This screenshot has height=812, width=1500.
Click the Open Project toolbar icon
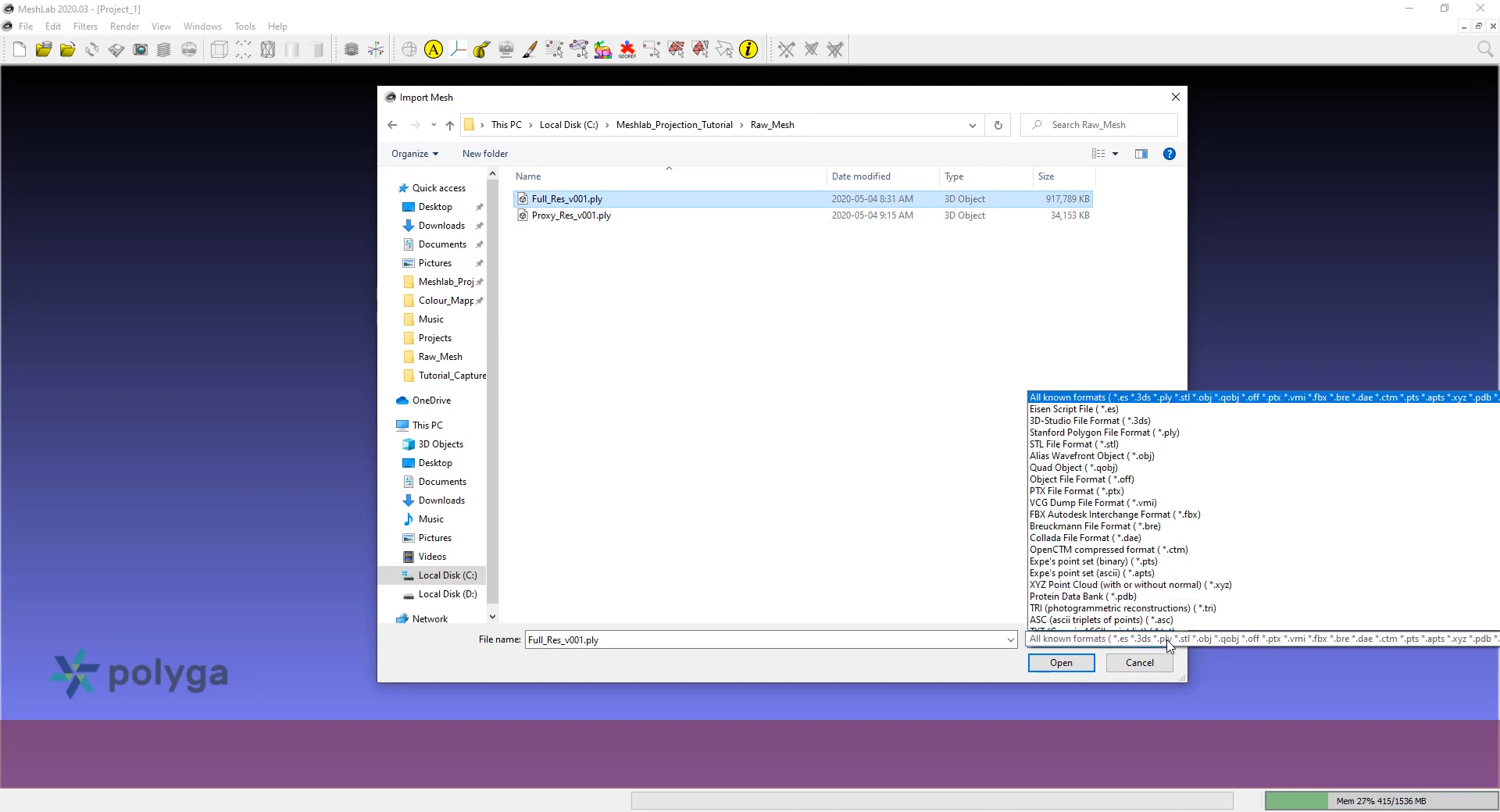pyautogui.click(x=44, y=50)
